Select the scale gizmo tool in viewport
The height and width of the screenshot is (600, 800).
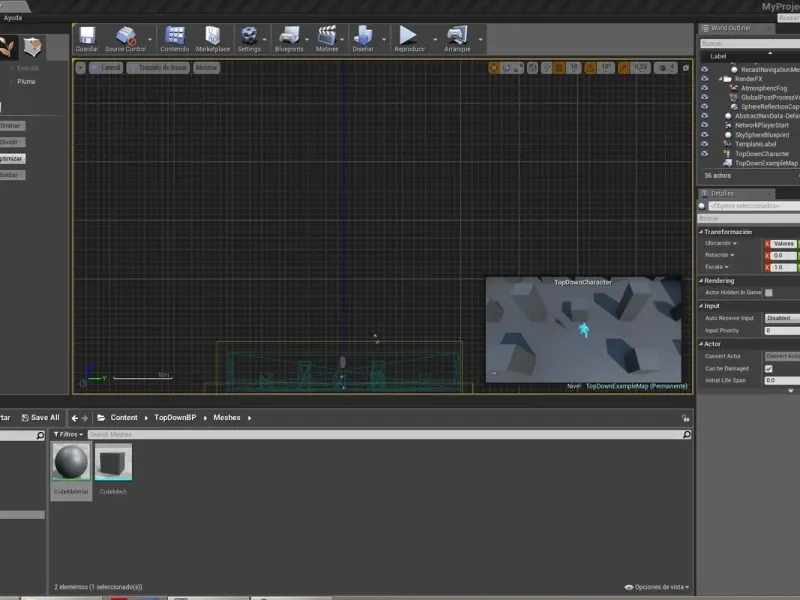point(518,67)
